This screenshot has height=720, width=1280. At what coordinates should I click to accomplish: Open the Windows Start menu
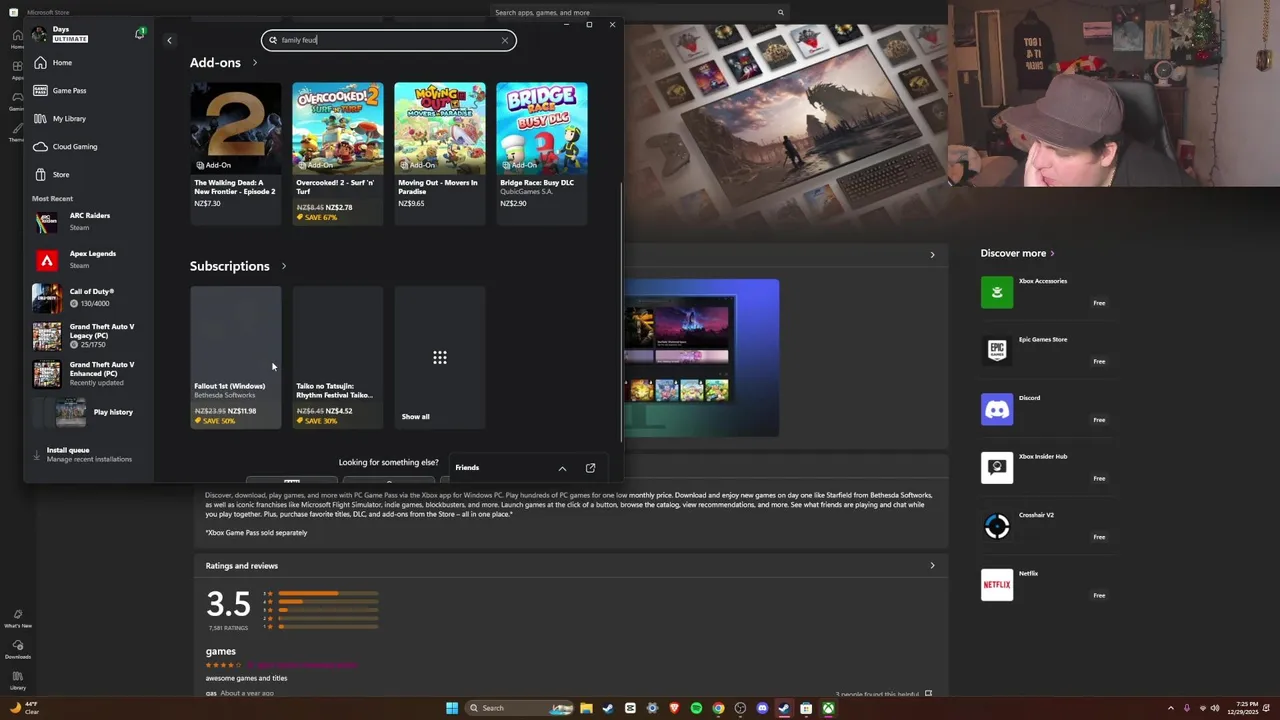(452, 708)
